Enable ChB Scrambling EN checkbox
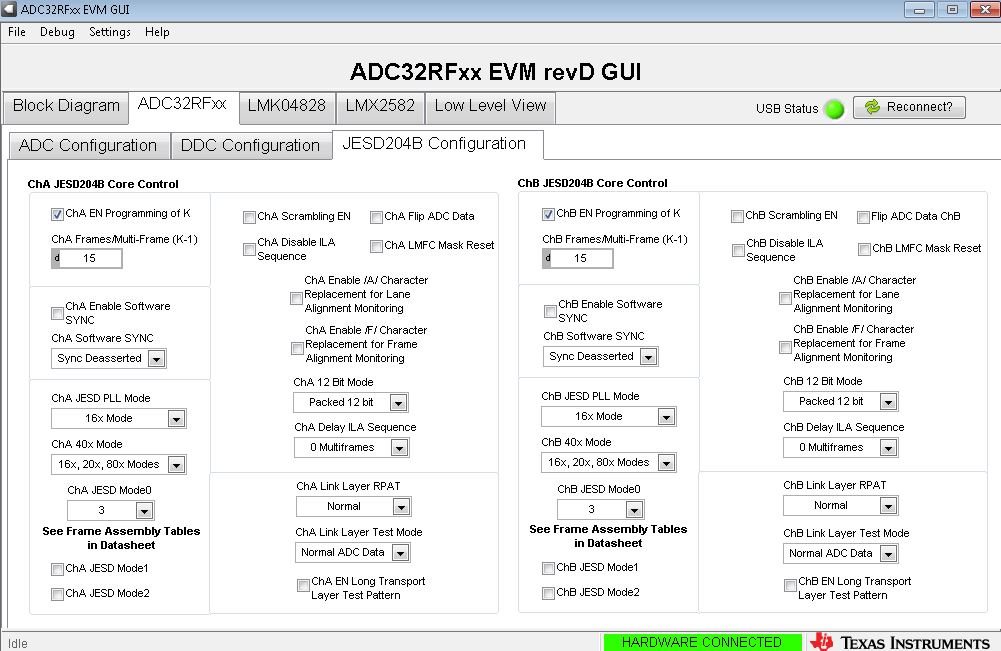The height and width of the screenshot is (651, 1001). point(737,216)
